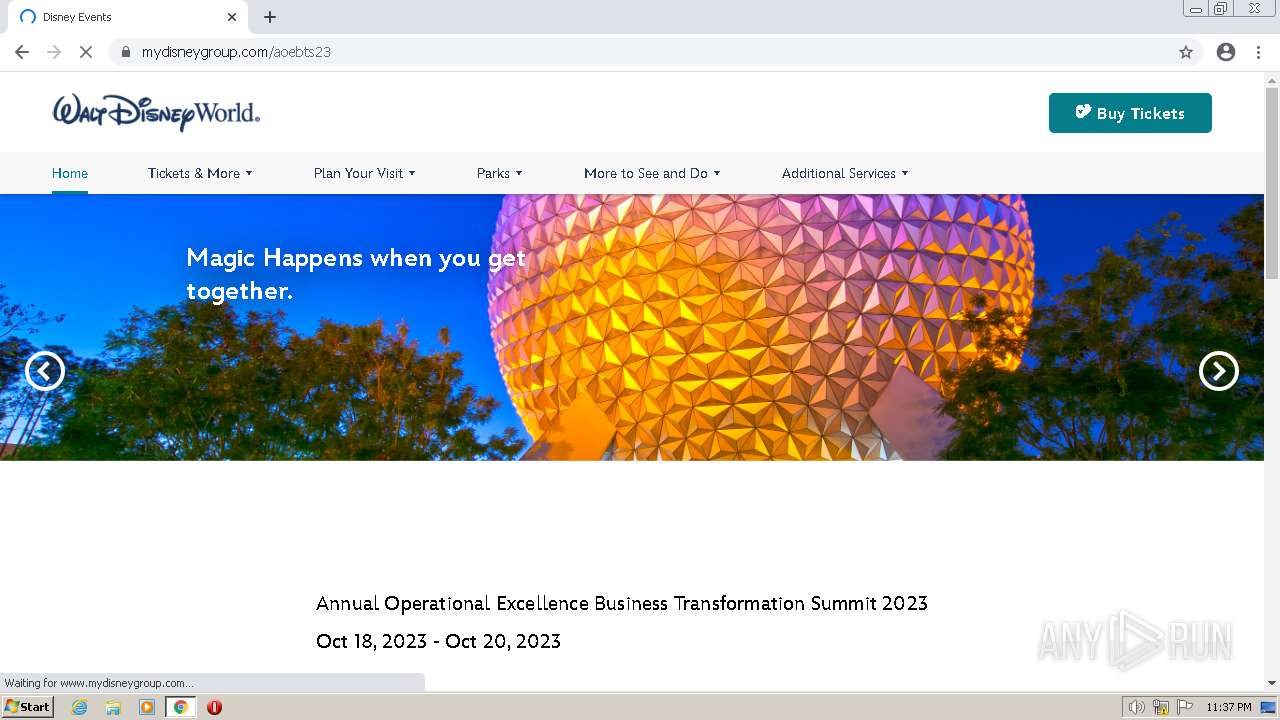Image resolution: width=1280 pixels, height=720 pixels.
Task: Open Internet Explorer from the taskbar
Action: [x=80, y=707]
